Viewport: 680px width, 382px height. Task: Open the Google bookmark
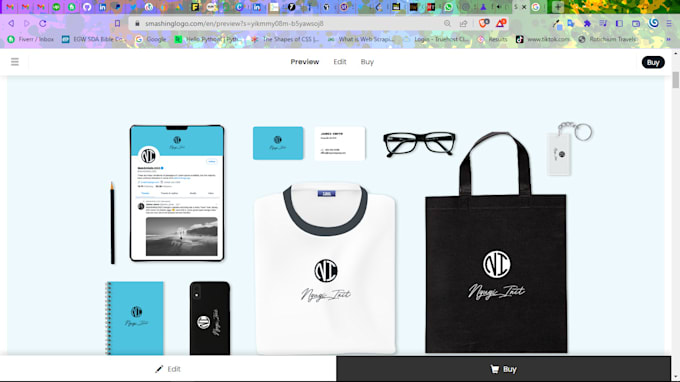click(x=150, y=39)
